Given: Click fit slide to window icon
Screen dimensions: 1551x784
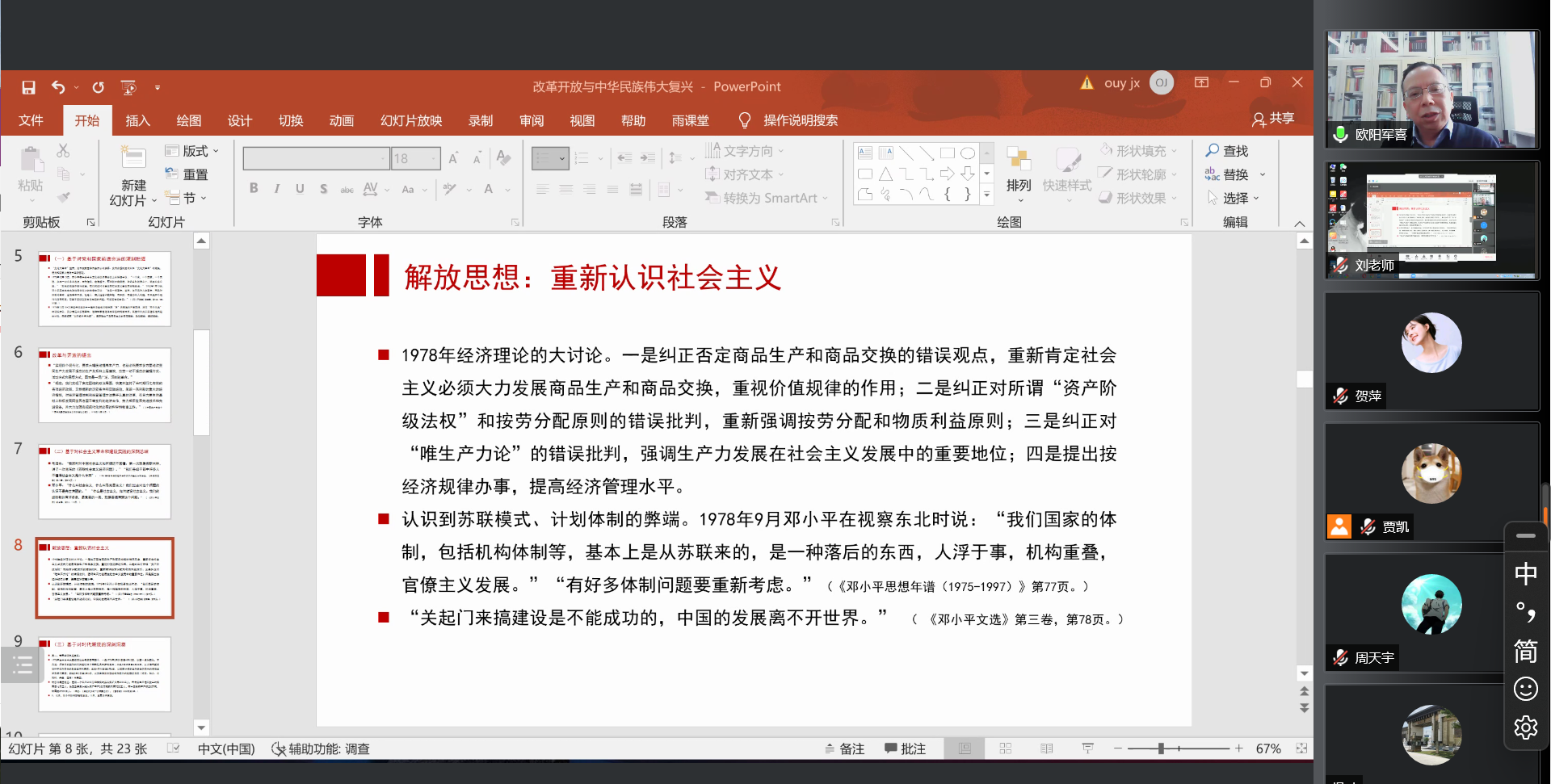Looking at the screenshot, I should click(1301, 748).
